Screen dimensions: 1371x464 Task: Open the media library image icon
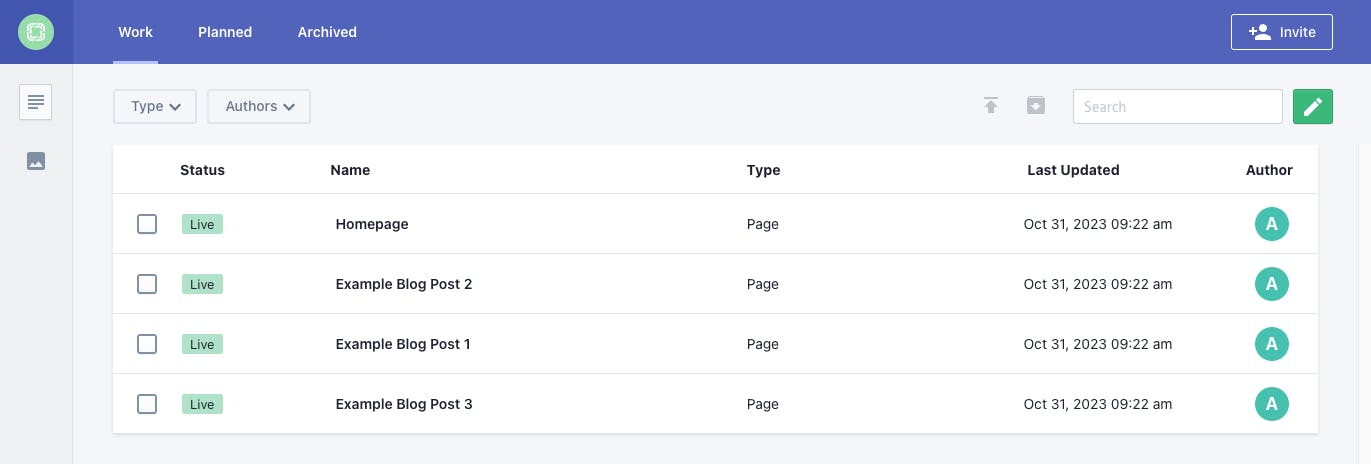click(x=36, y=160)
